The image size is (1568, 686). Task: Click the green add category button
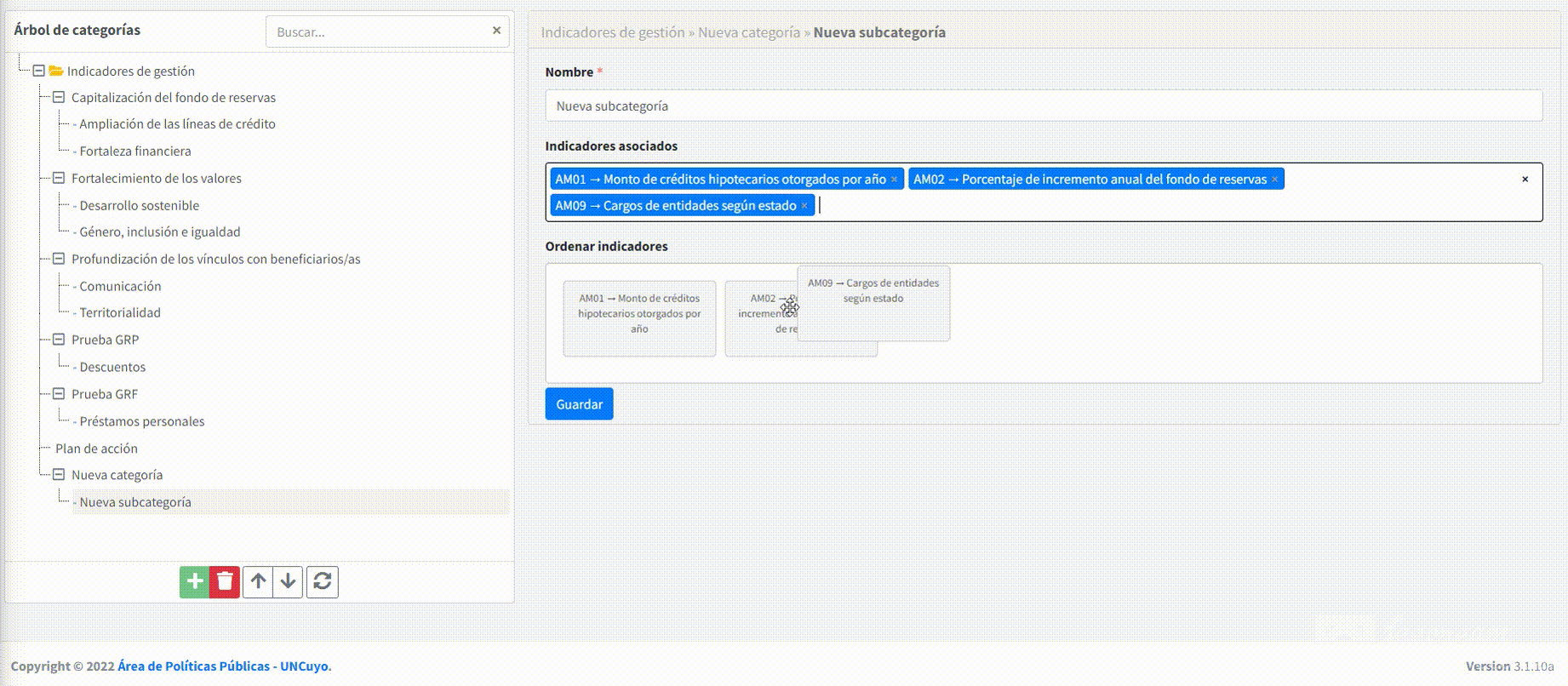tap(194, 582)
